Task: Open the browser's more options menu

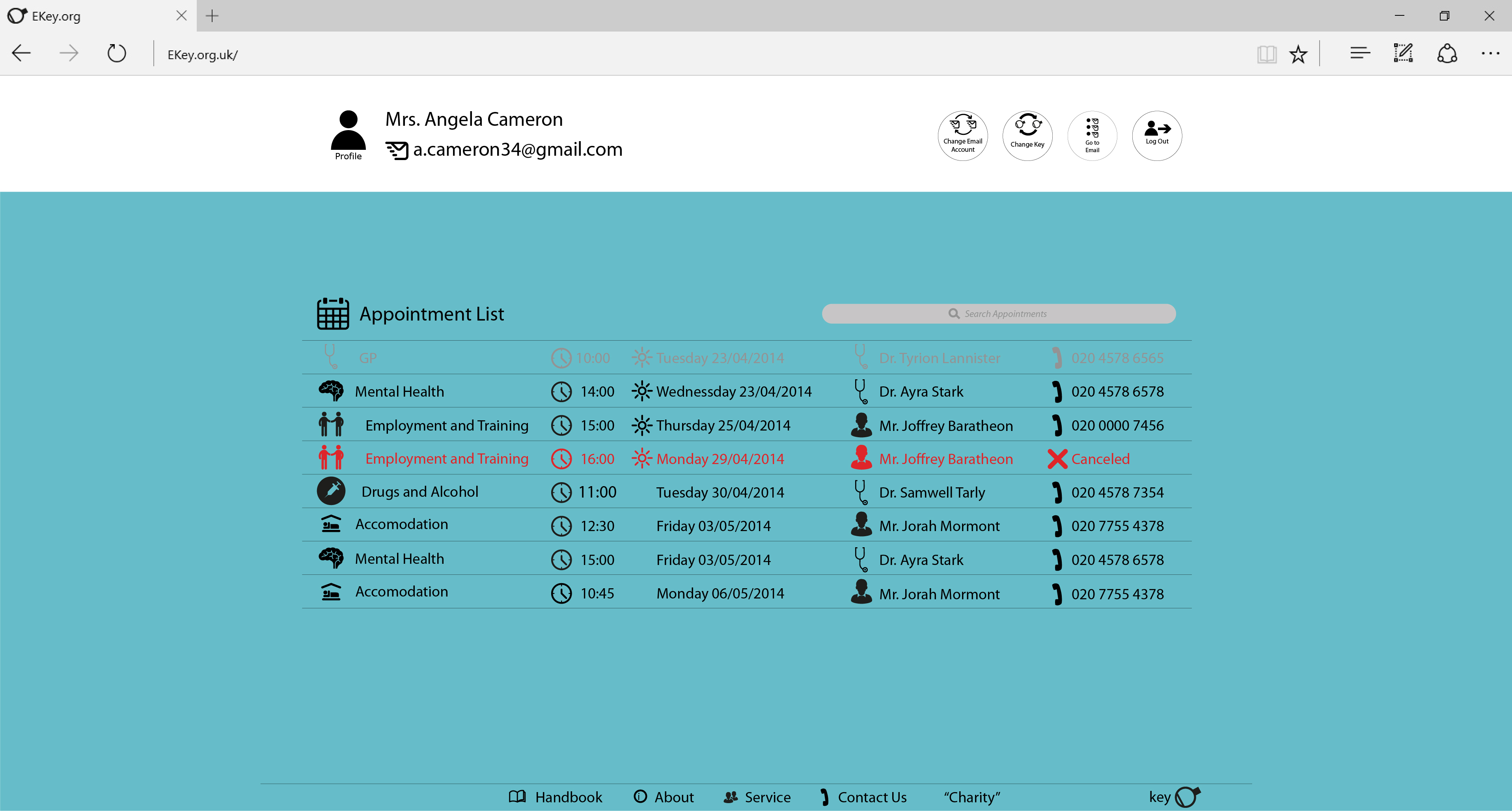Action: click(x=1490, y=54)
